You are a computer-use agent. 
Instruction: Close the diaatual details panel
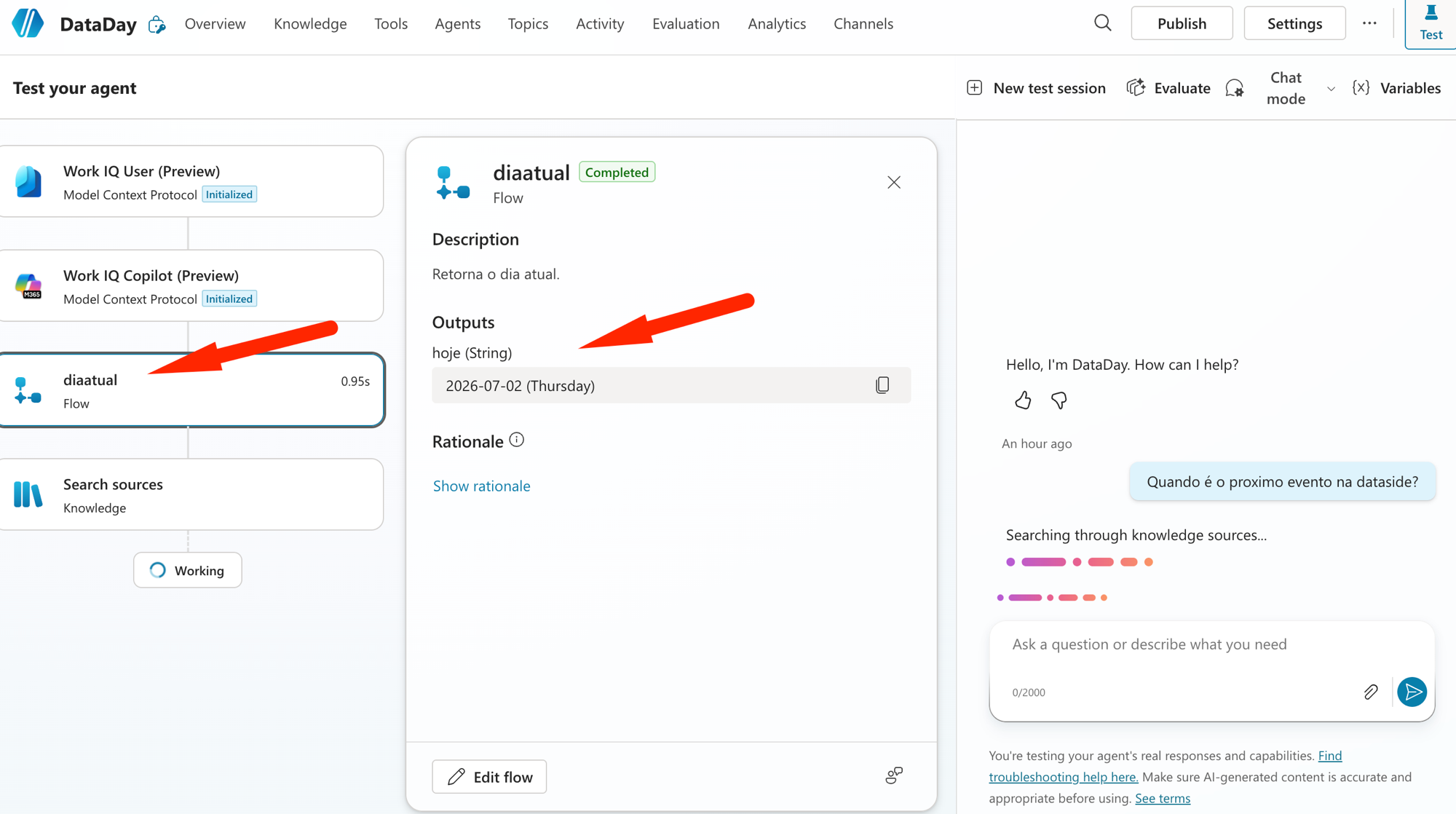point(894,183)
